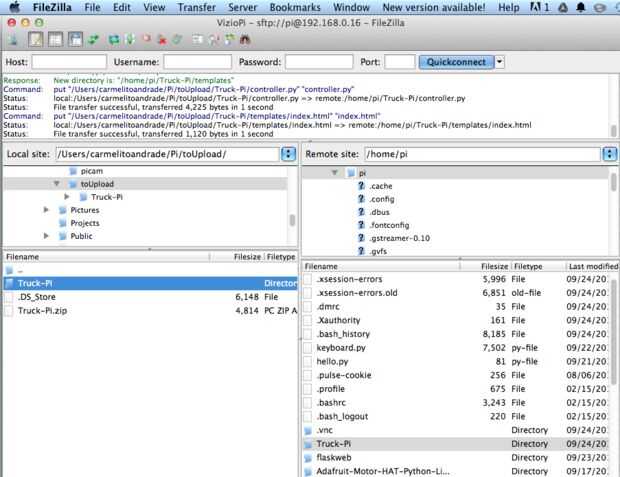This screenshot has width=620, height=477.
Task: Click the Password input field
Action: (319, 62)
